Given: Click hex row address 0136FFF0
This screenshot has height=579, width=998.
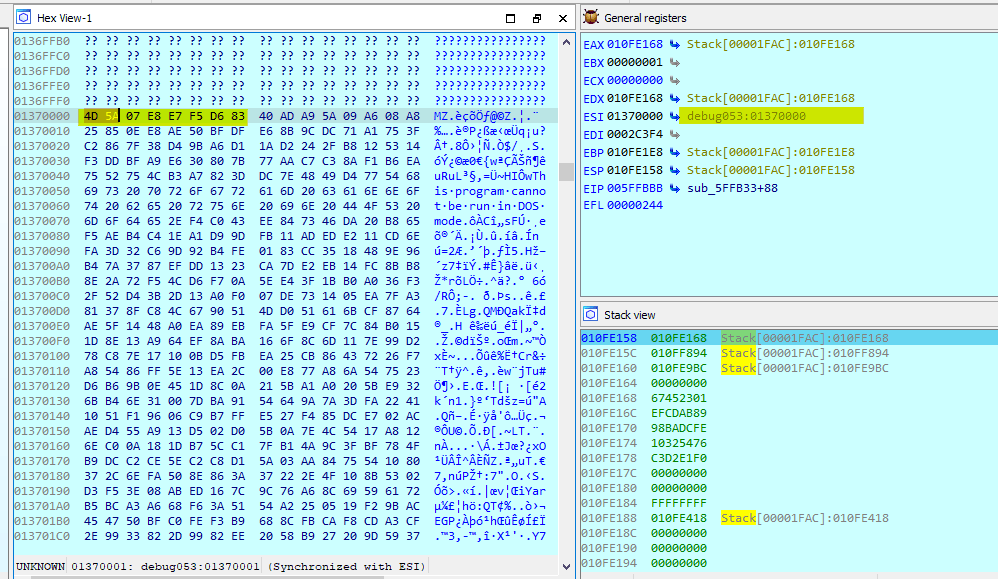Looking at the screenshot, I should [x=42, y=101].
